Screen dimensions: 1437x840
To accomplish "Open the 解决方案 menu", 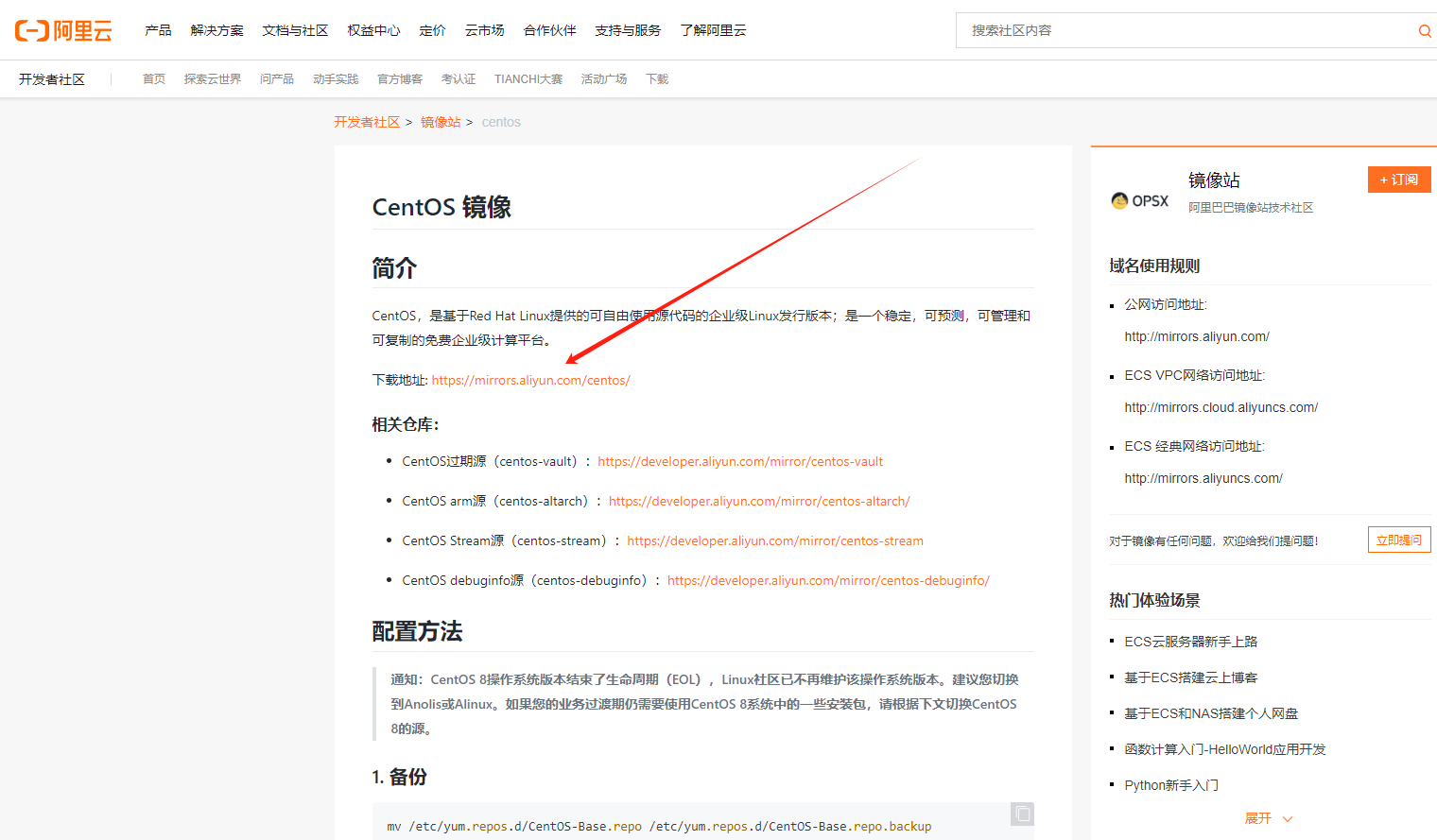I will click(x=216, y=30).
